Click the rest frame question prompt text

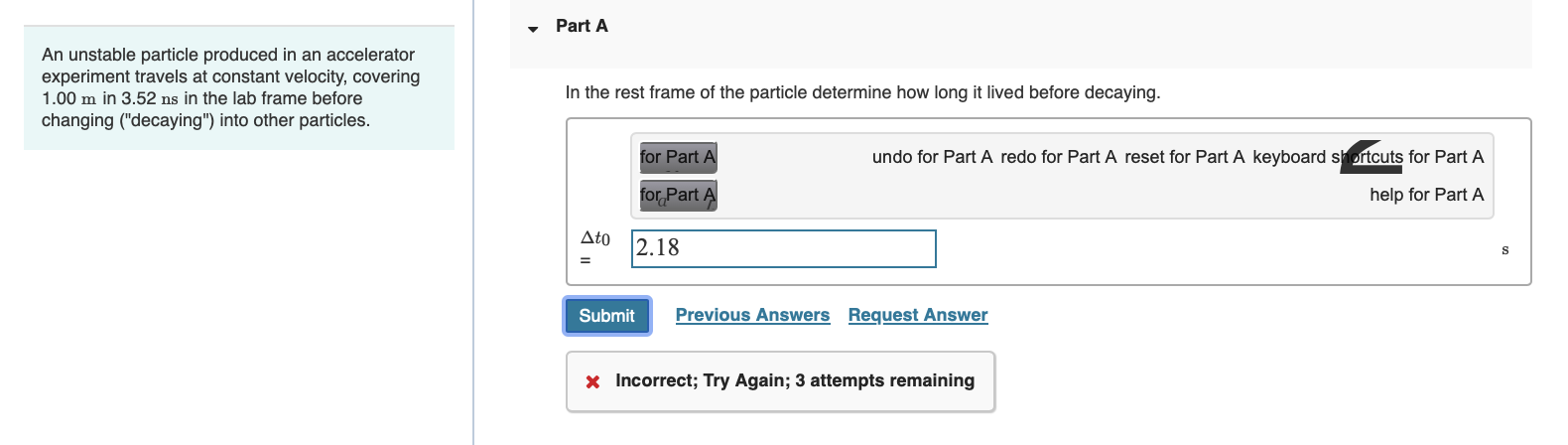pos(861,92)
